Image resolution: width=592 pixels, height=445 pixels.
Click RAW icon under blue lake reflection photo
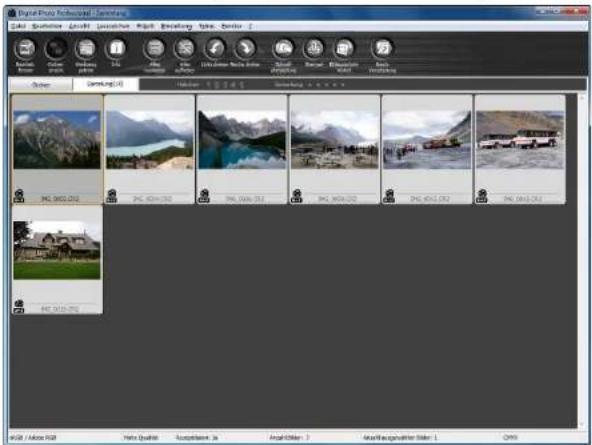(x=204, y=196)
